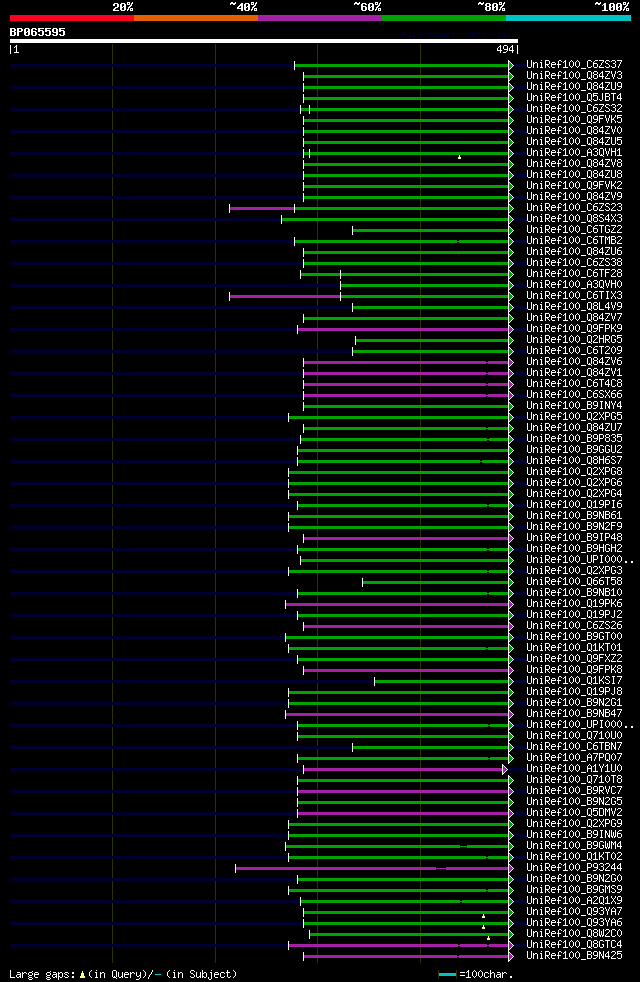Open hit UniRef100_A3QVH1
The height and width of the screenshot is (982, 640).
[x=574, y=153]
